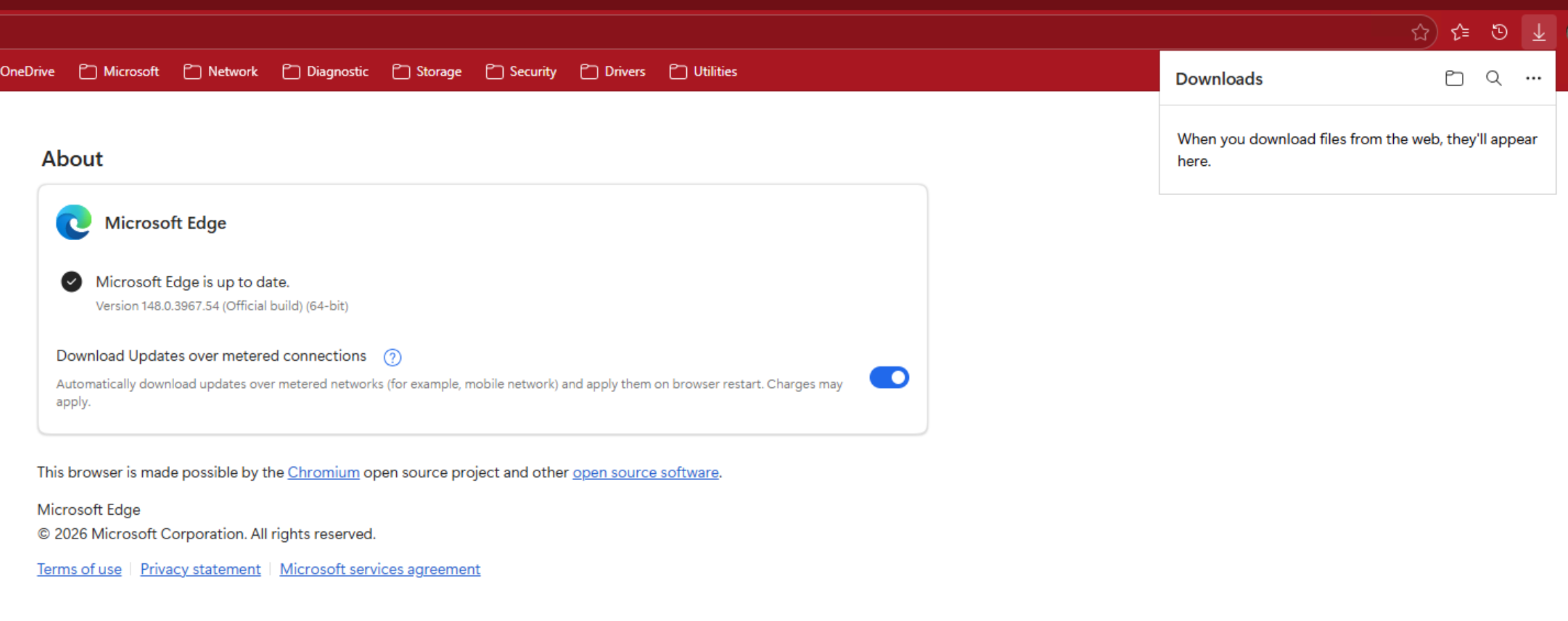The height and width of the screenshot is (621, 1568).
Task: Click the Microsoft Edge logo
Action: [x=74, y=223]
